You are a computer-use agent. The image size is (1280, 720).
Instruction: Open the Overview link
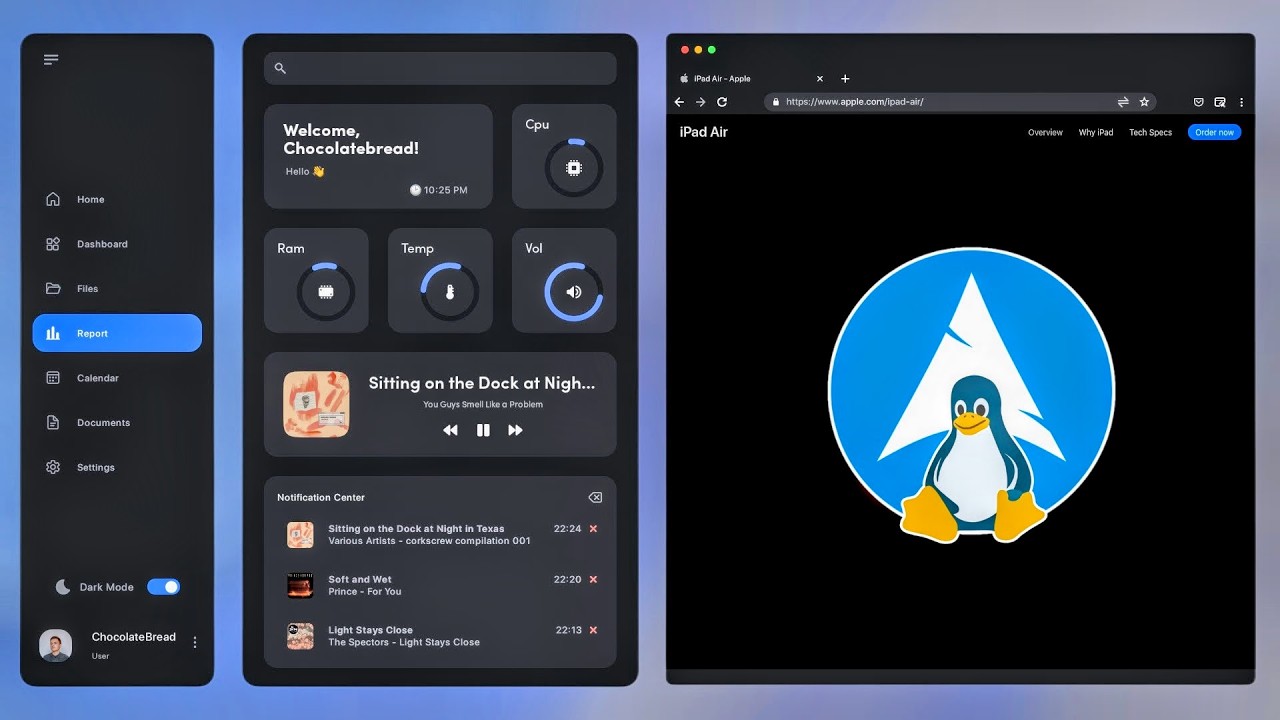click(1045, 132)
